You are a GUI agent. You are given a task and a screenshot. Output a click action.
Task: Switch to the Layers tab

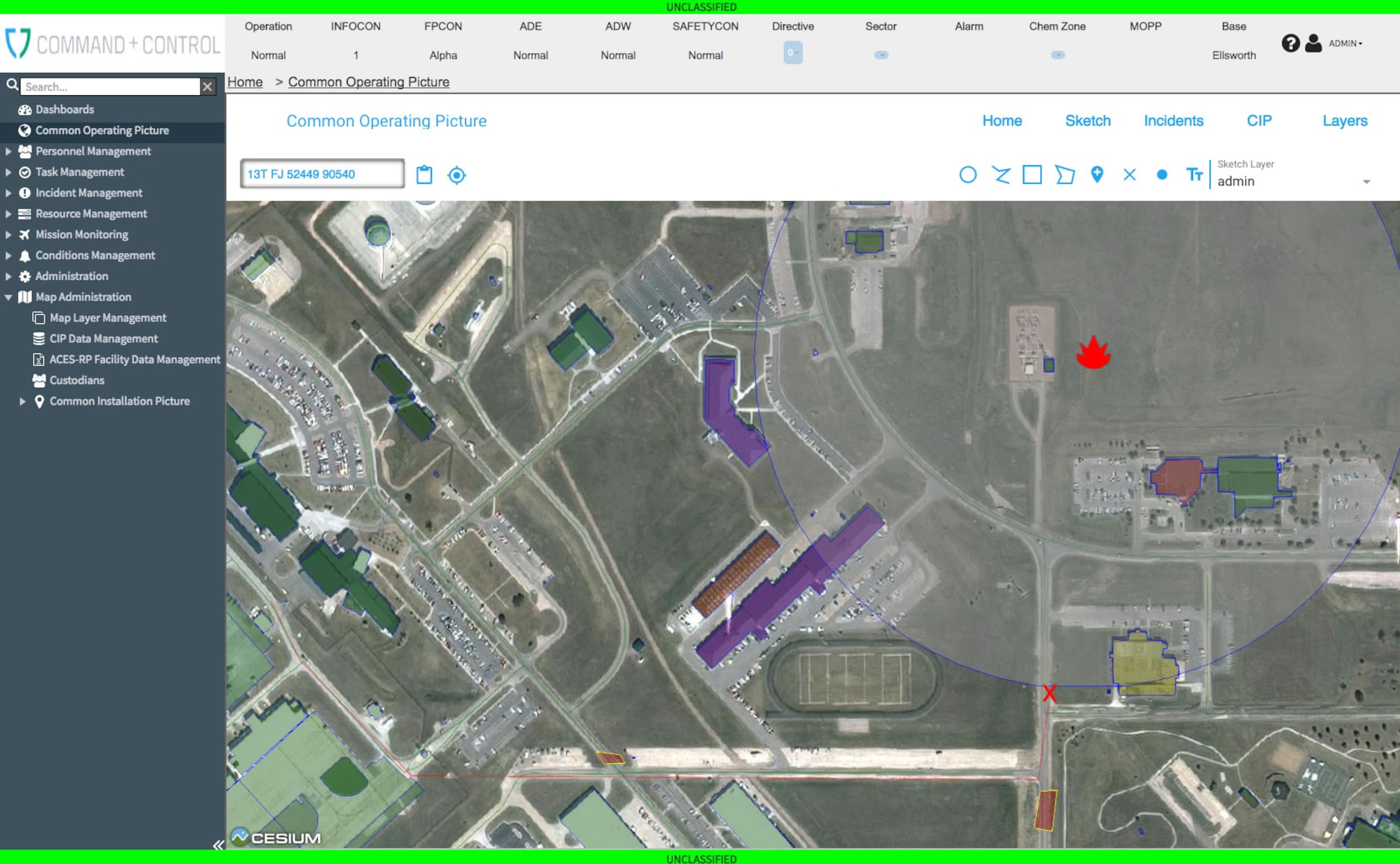pos(1344,120)
